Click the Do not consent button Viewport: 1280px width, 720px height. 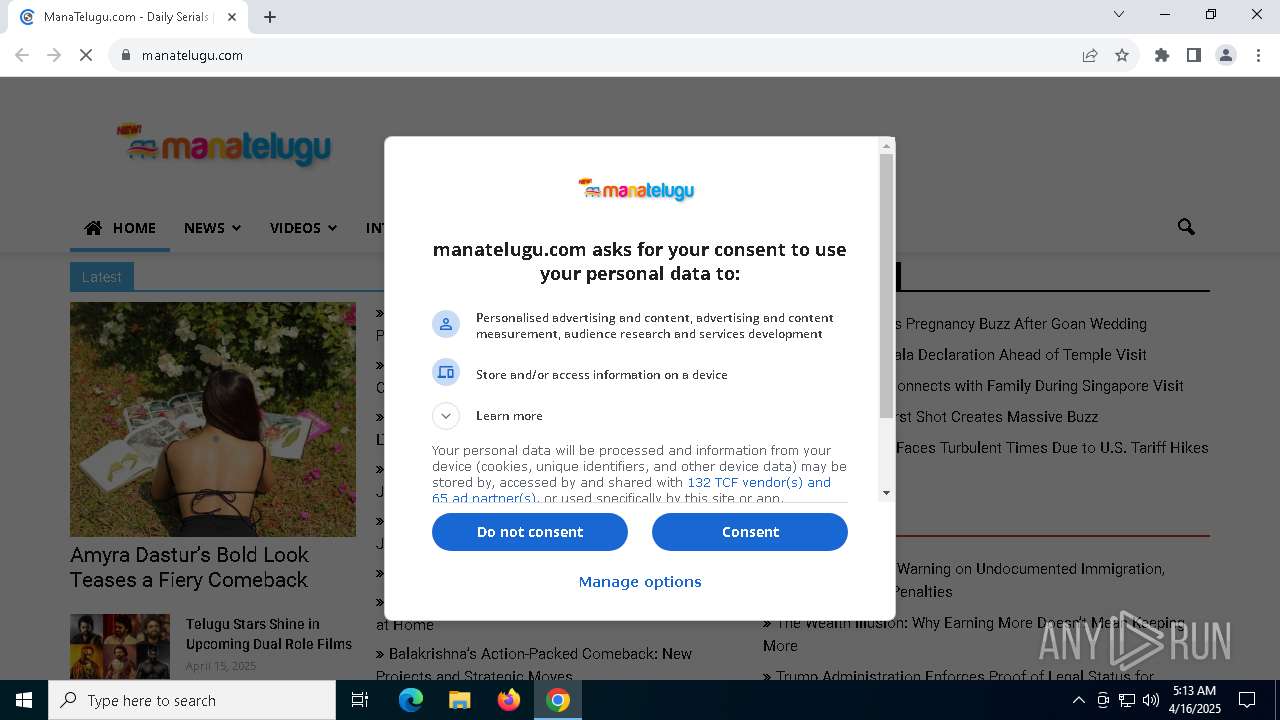point(530,532)
